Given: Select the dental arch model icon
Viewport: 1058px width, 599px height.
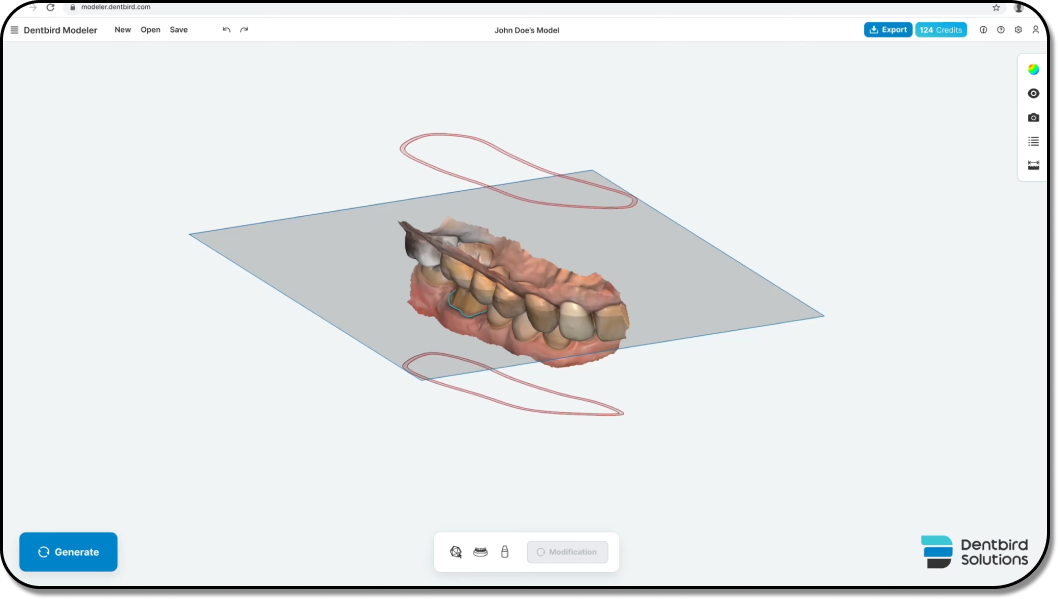Looking at the screenshot, I should click(480, 552).
